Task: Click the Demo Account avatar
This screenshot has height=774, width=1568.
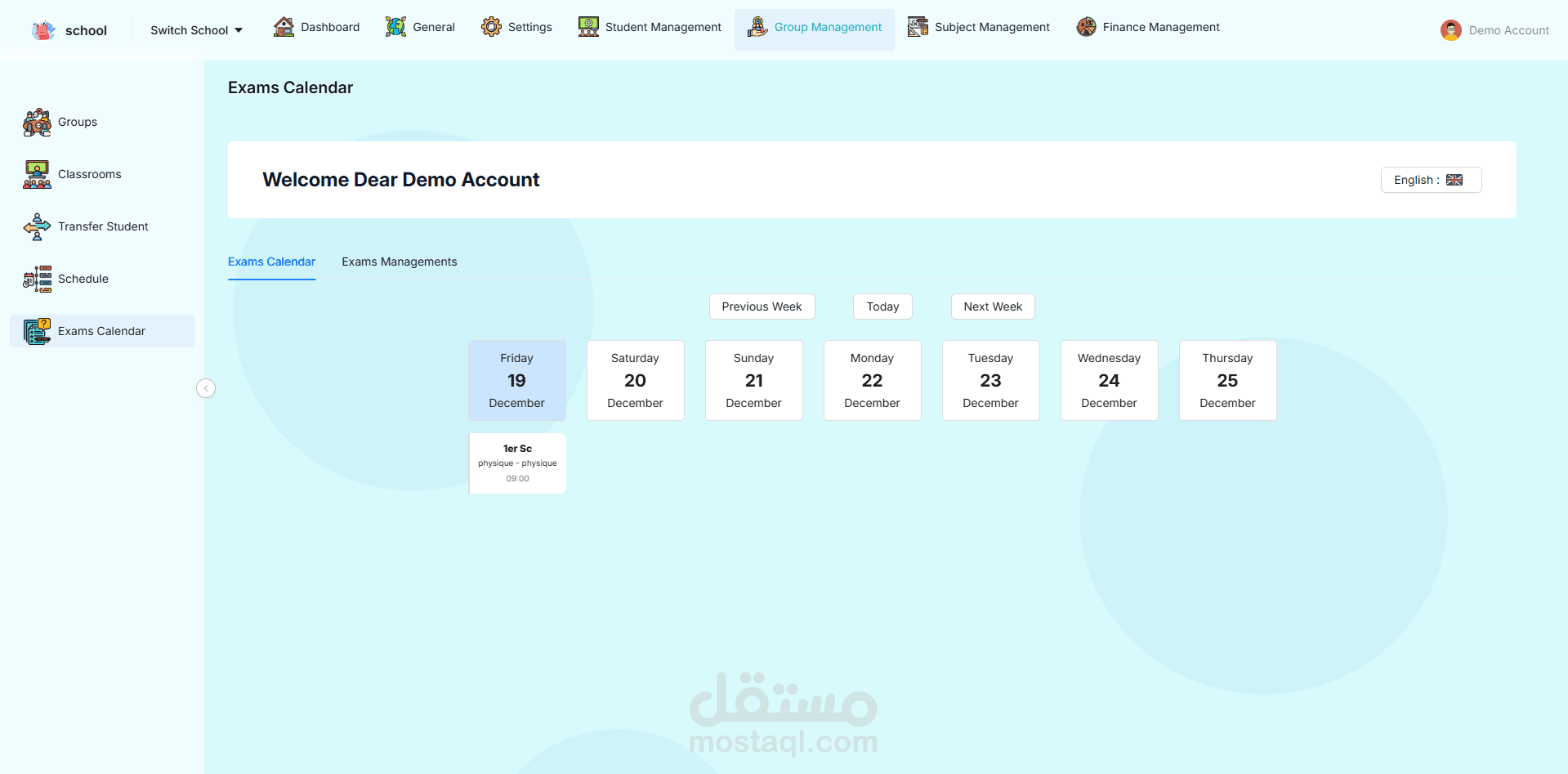Action: [1451, 30]
